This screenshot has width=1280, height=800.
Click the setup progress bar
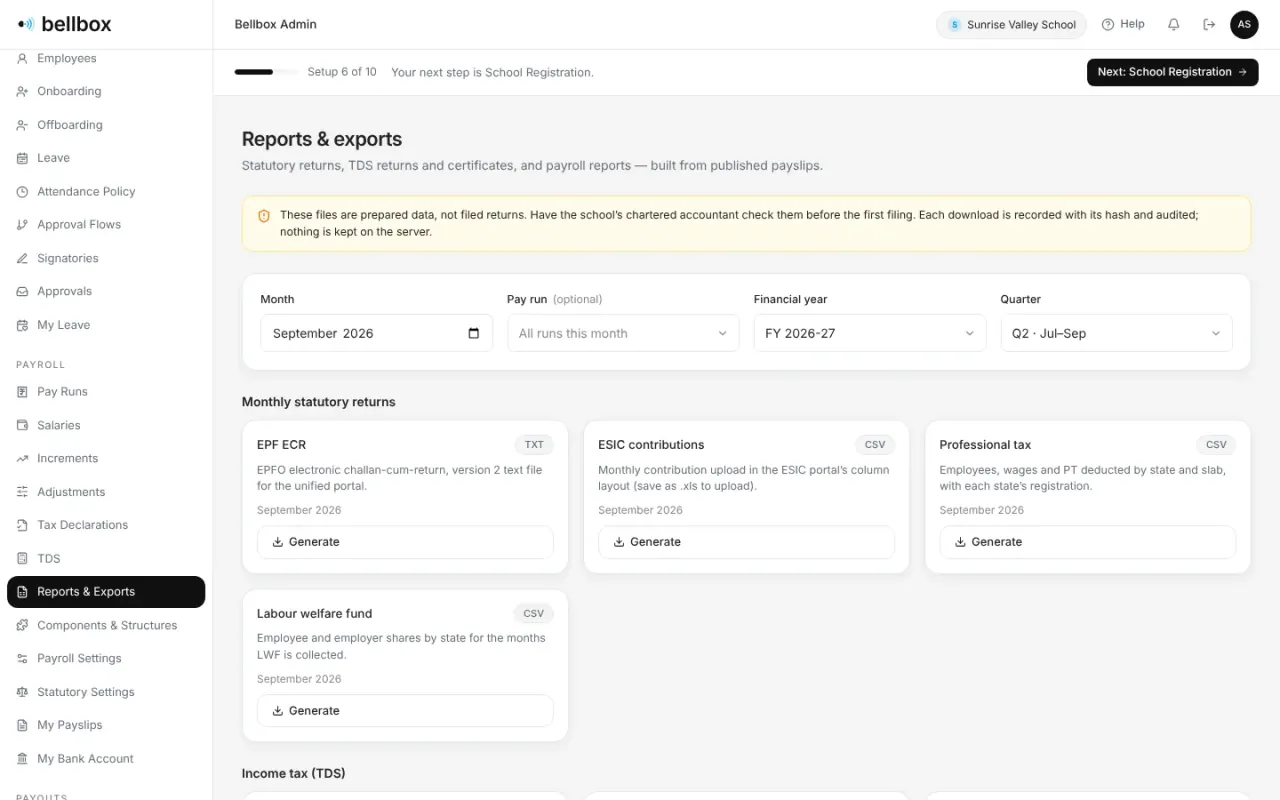click(266, 72)
